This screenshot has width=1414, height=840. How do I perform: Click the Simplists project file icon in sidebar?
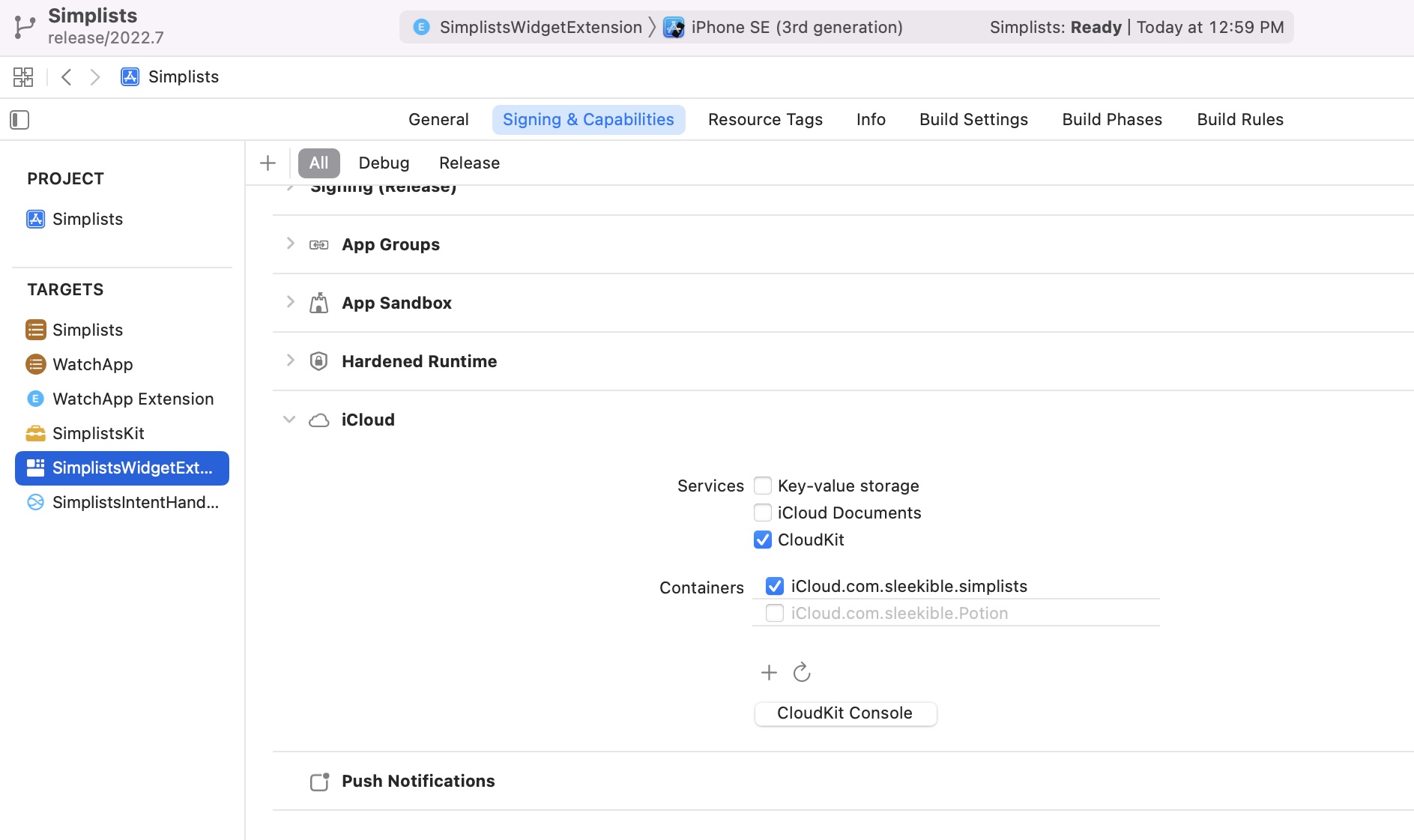pyautogui.click(x=36, y=219)
